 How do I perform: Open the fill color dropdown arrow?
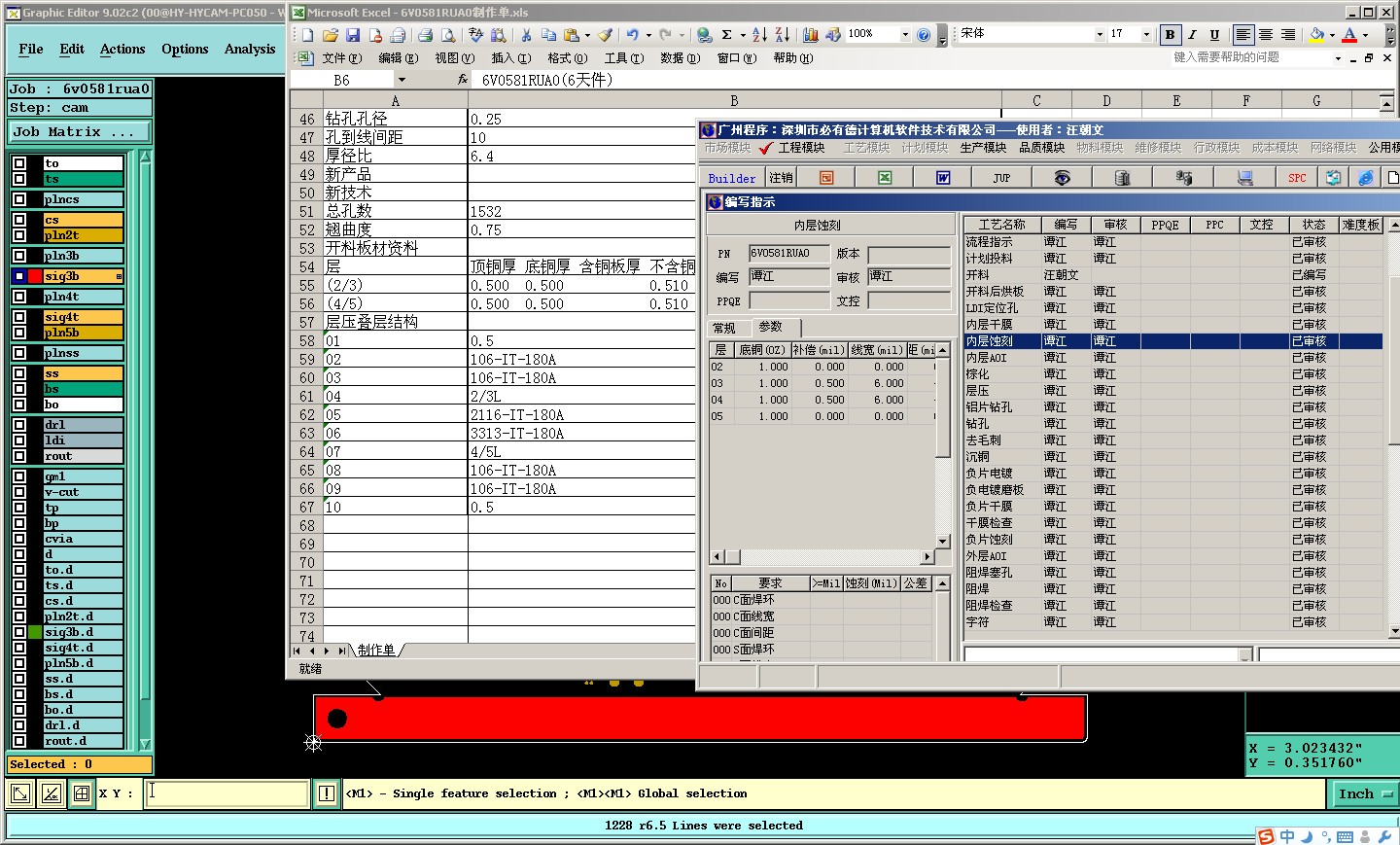click(1332, 35)
